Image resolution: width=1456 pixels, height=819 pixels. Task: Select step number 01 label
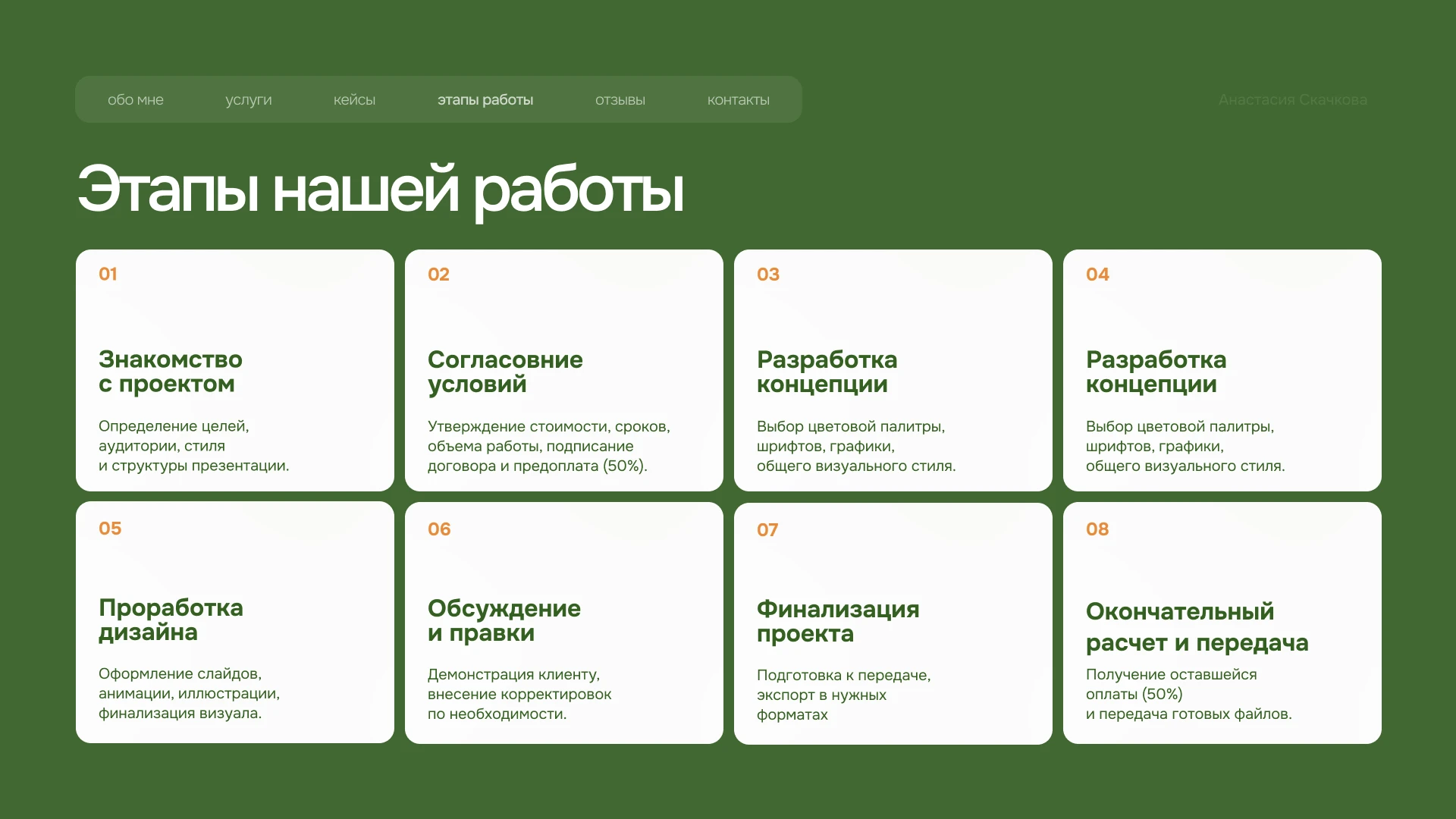pos(108,275)
